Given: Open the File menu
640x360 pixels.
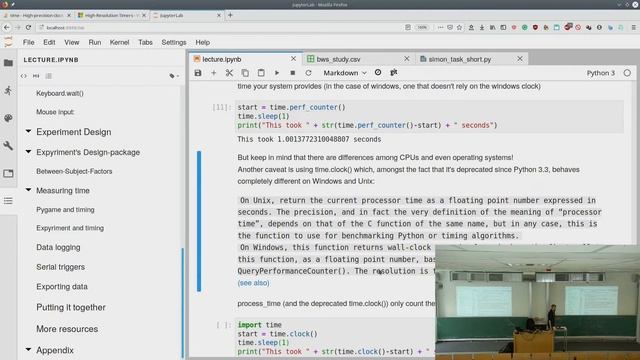Looking at the screenshot, I should tap(29, 42).
